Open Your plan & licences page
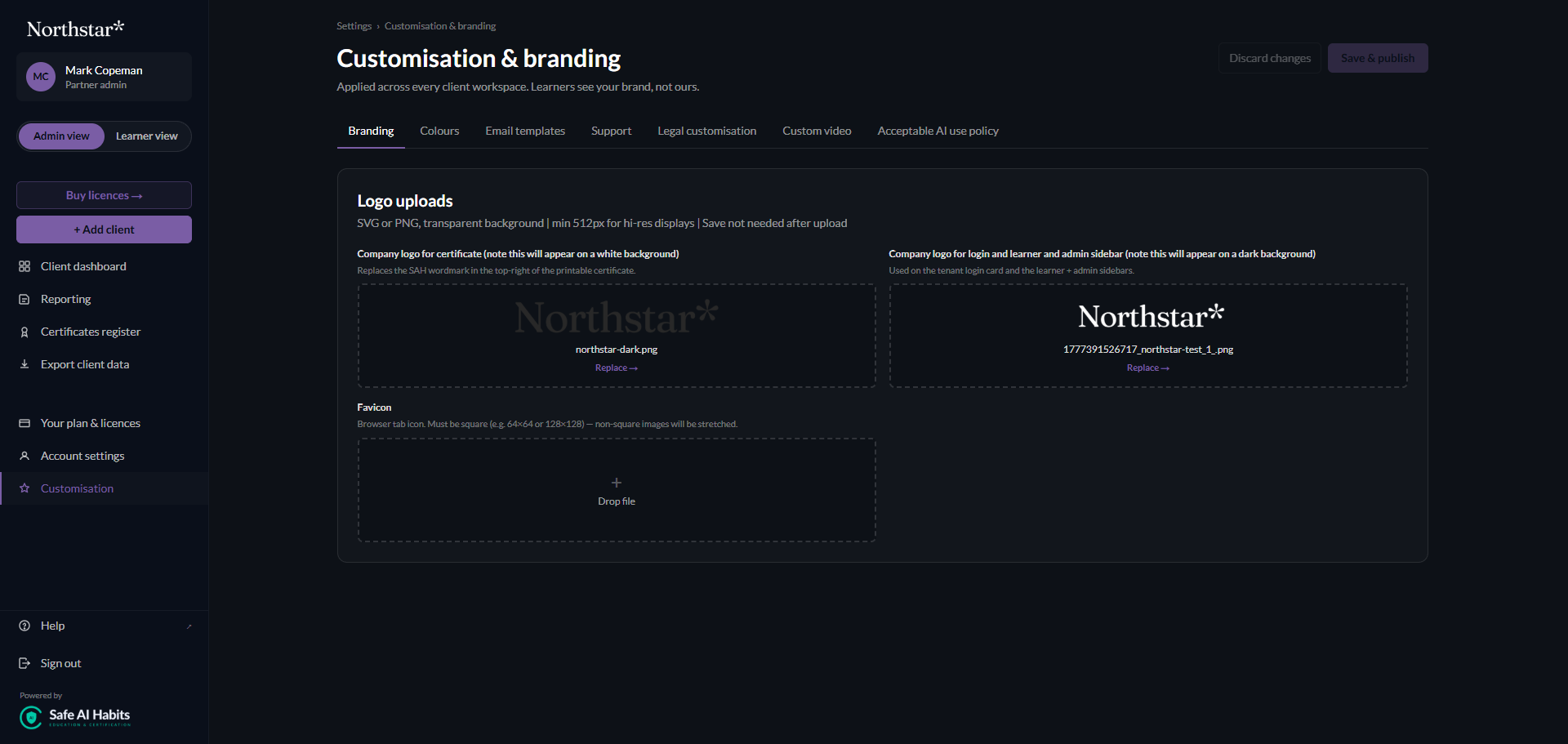The image size is (1568, 744). tap(104, 423)
